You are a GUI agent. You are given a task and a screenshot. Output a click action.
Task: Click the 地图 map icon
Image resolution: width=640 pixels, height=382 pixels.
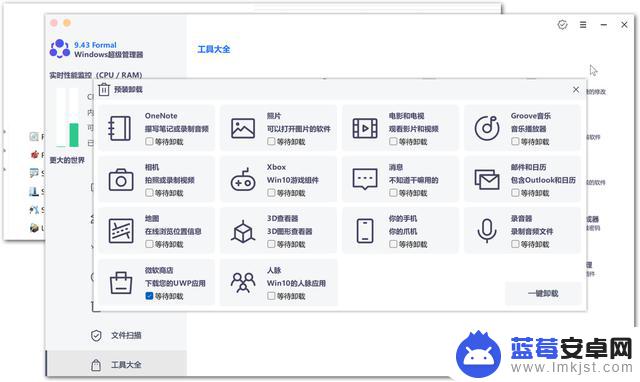pyautogui.click(x=121, y=231)
